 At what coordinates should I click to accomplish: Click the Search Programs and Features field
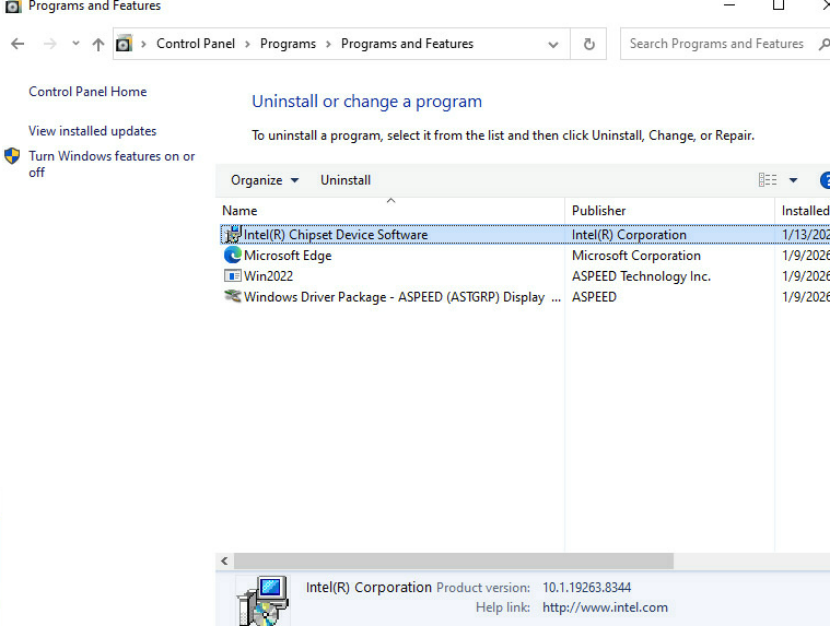point(716,44)
